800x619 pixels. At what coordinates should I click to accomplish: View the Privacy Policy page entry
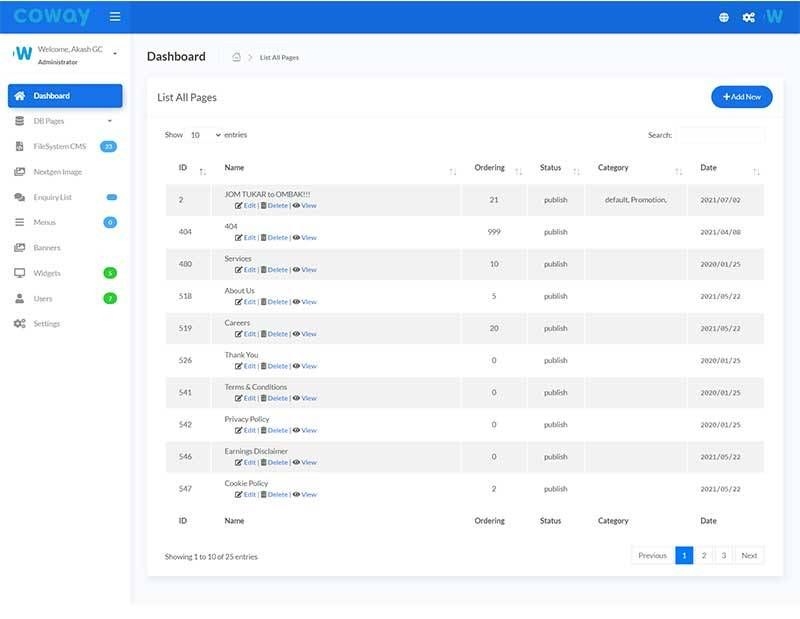click(304, 430)
